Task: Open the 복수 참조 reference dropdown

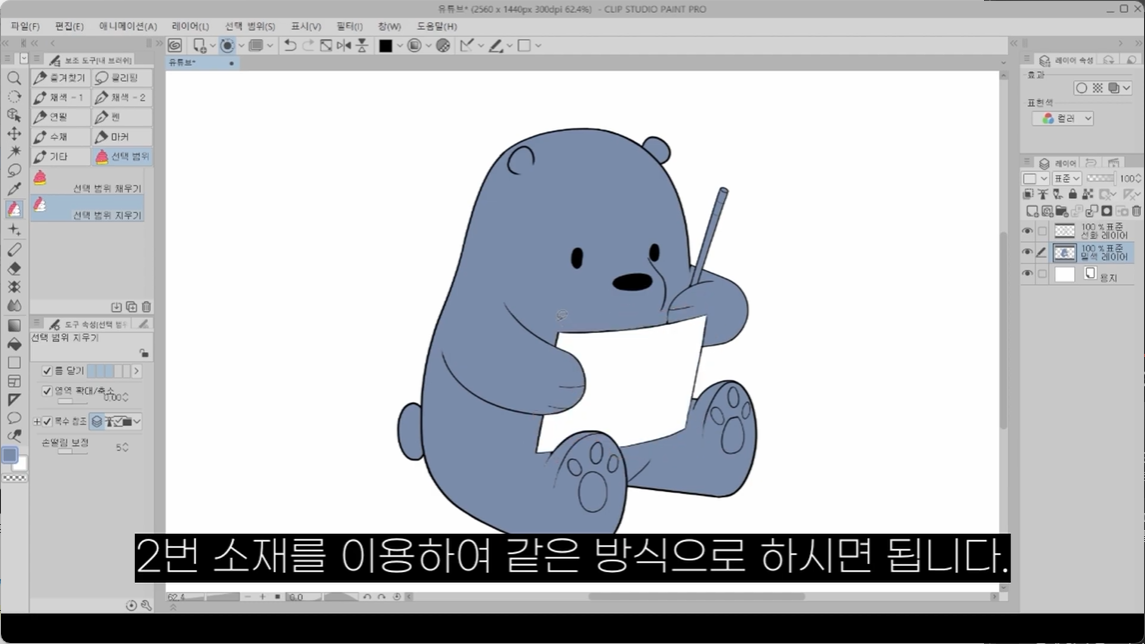Action: pyautogui.click(x=137, y=421)
